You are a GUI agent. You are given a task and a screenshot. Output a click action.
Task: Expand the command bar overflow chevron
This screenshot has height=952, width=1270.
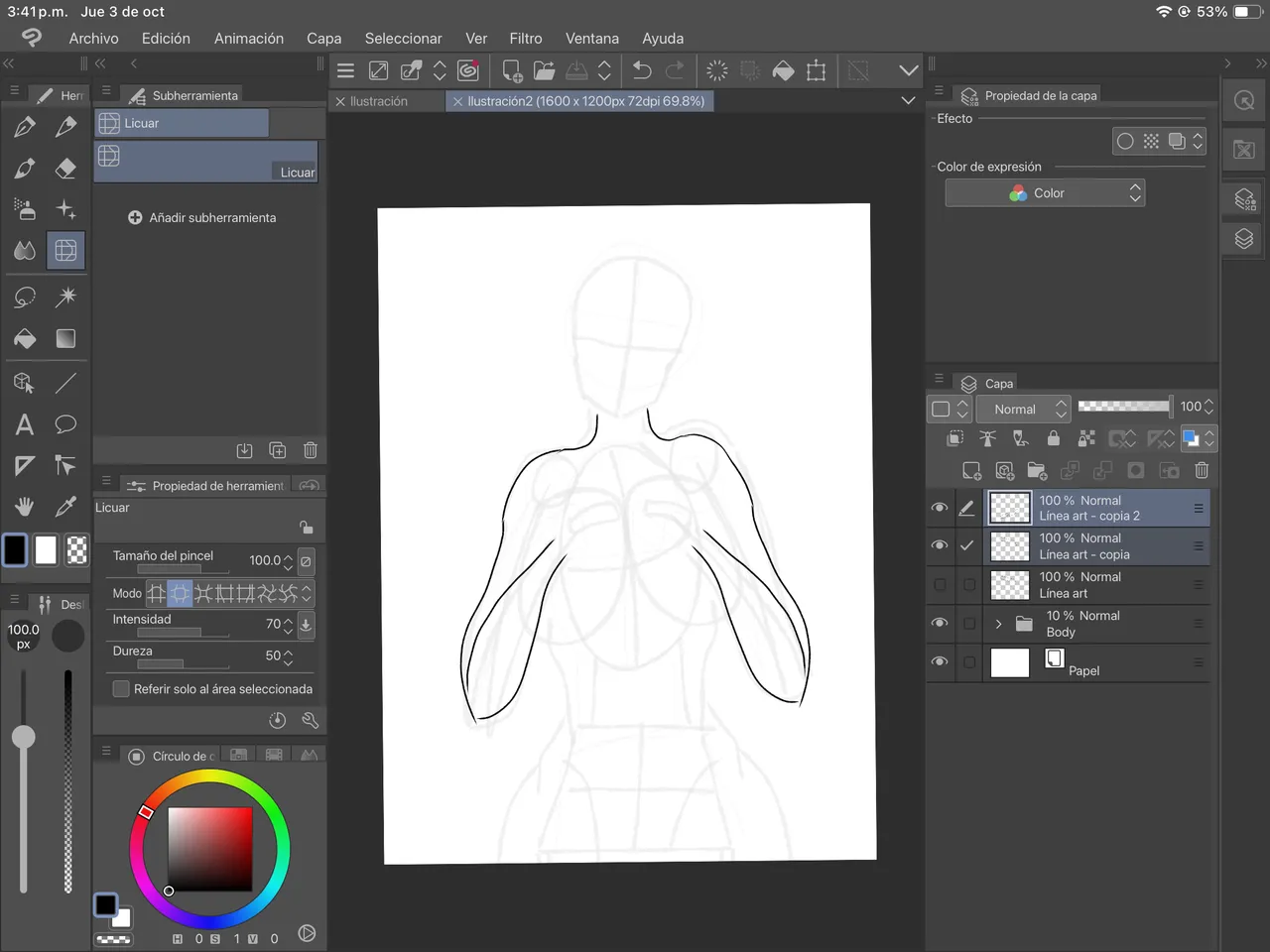tap(908, 70)
